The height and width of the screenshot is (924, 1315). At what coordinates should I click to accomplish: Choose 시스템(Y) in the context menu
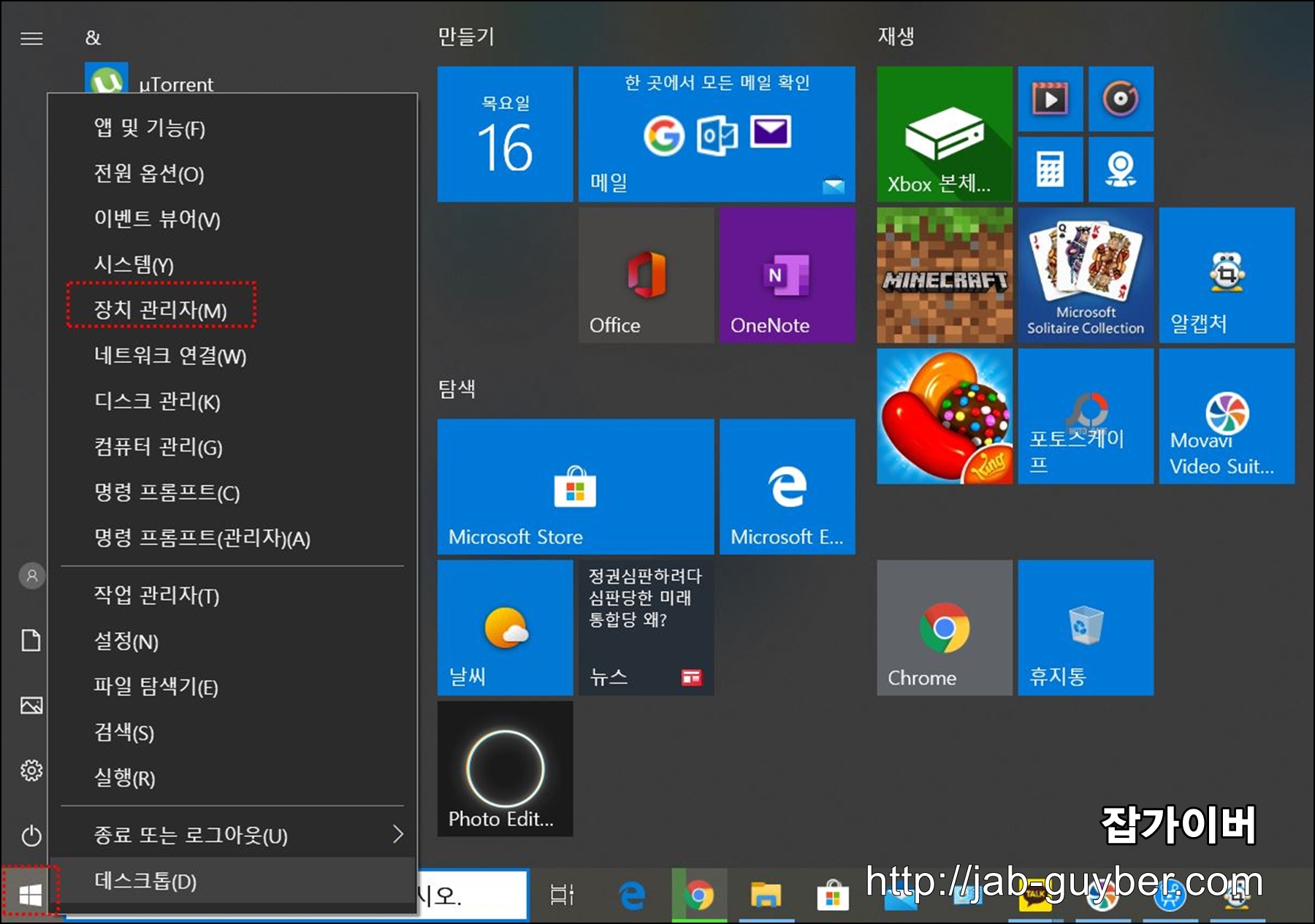(233, 264)
